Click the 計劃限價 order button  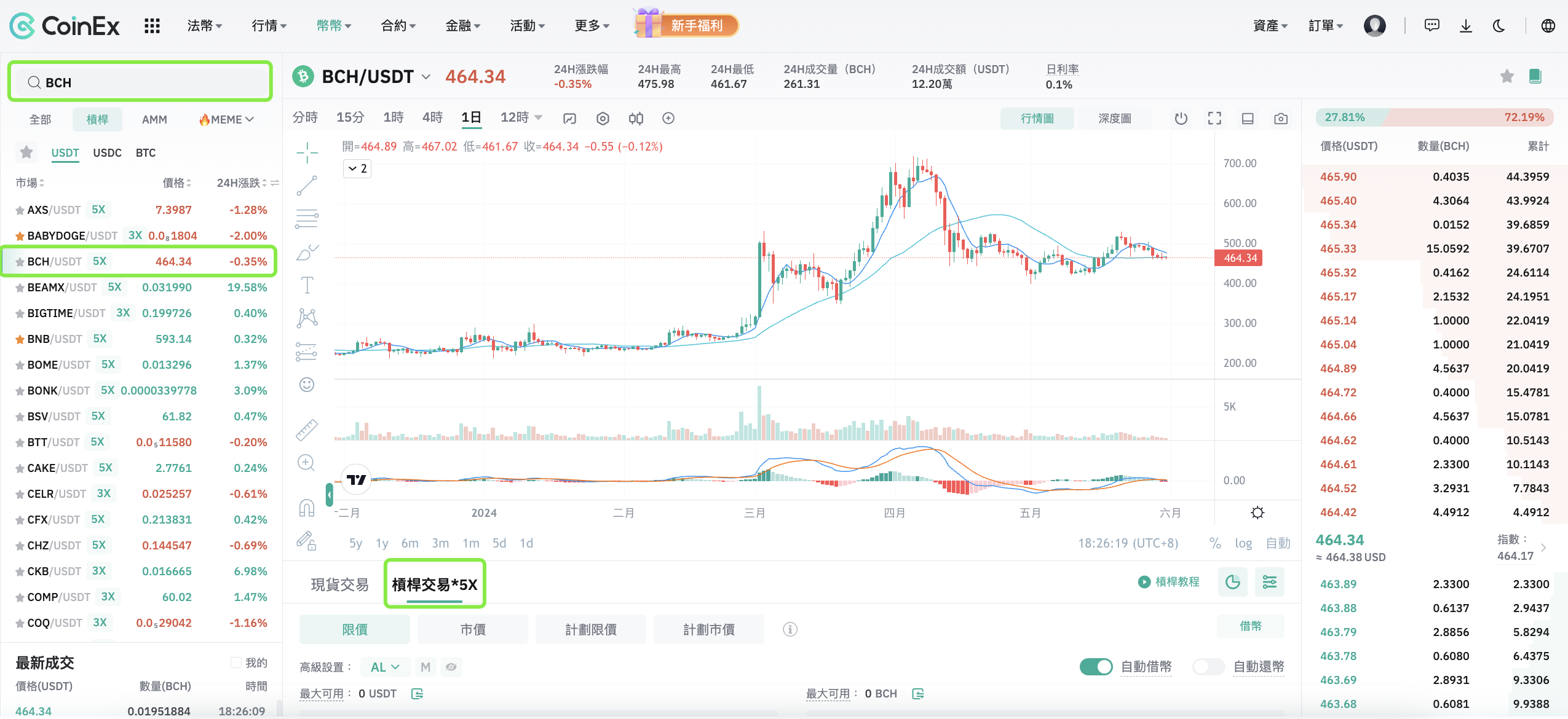[590, 629]
